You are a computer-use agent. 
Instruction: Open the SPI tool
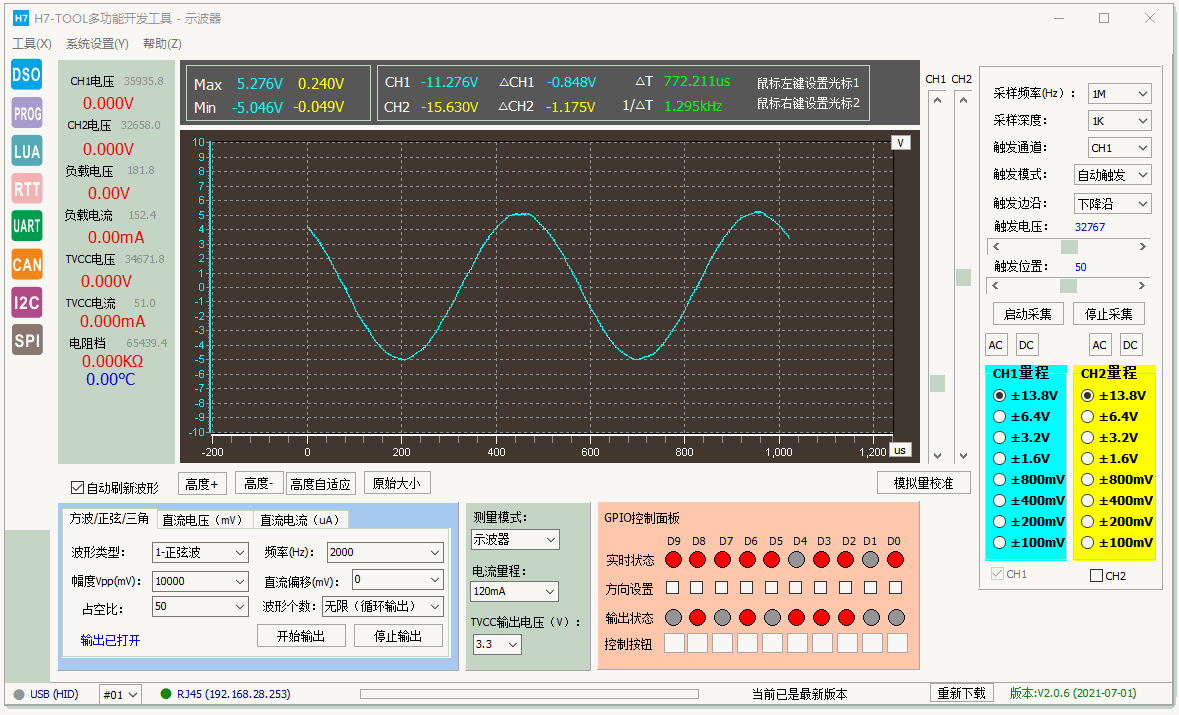(27, 340)
